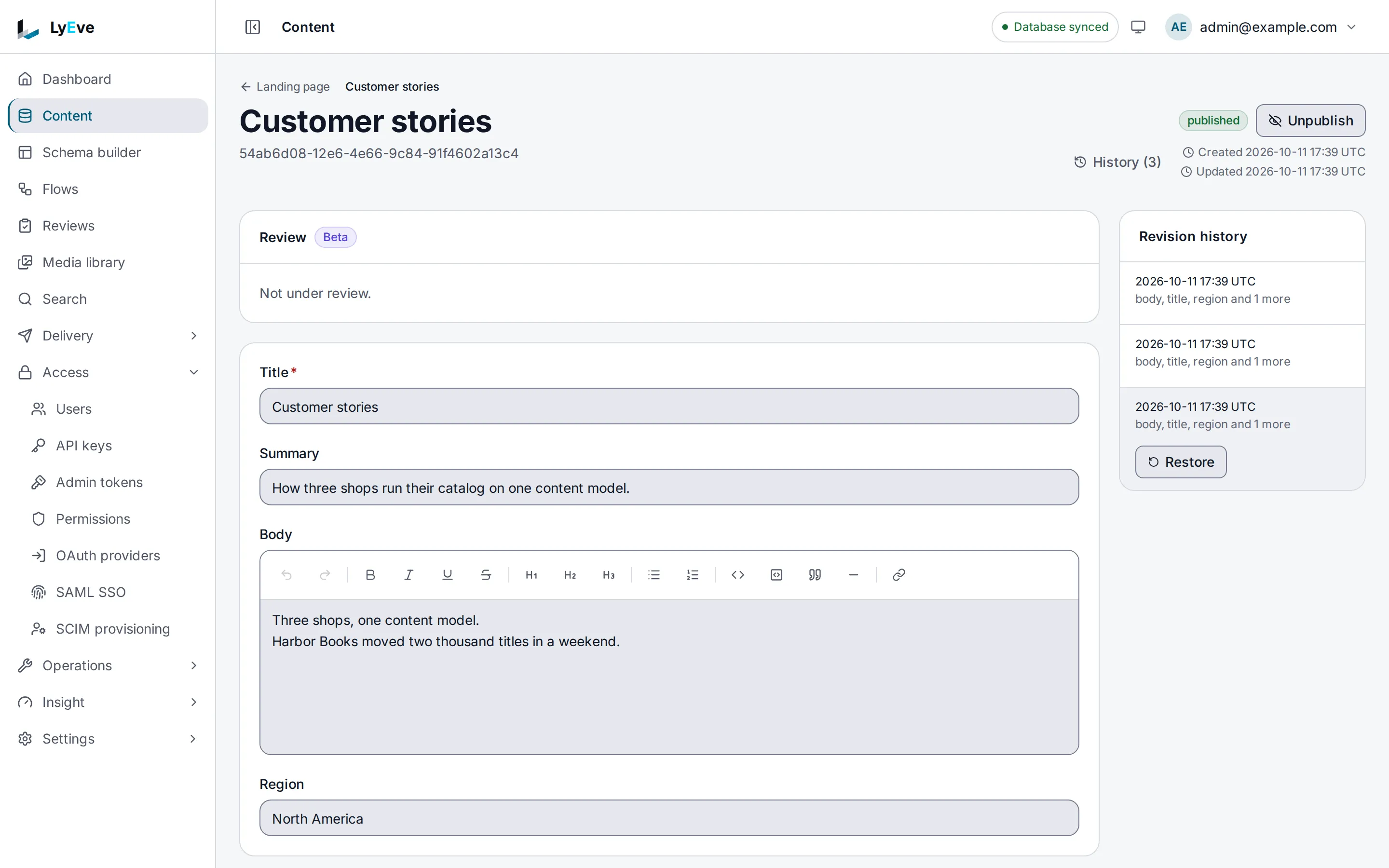Open the admin@example.com account menu
Screen dimensions: 1389x868
click(x=1261, y=27)
